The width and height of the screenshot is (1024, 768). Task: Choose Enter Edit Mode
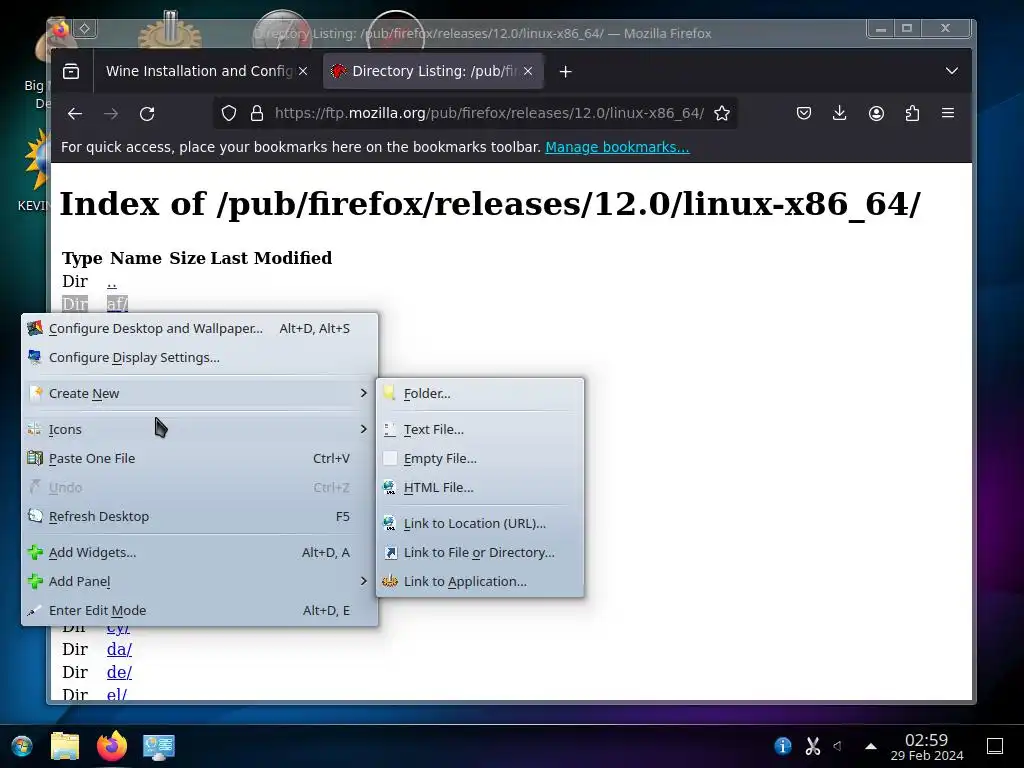(x=200, y=611)
